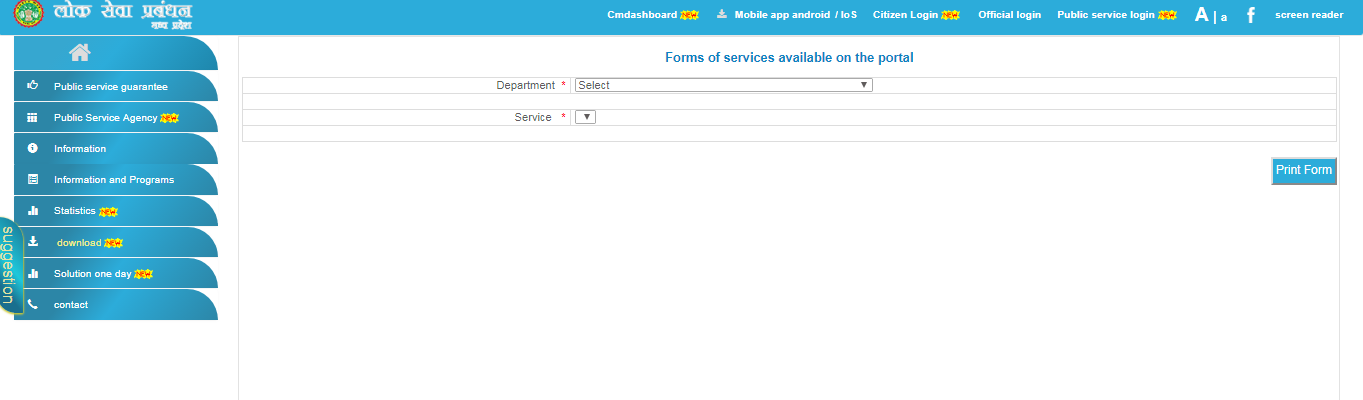Image resolution: width=1363 pixels, height=400 pixels.
Task: Click the portal logo emblem at top left
Action: click(x=29, y=15)
